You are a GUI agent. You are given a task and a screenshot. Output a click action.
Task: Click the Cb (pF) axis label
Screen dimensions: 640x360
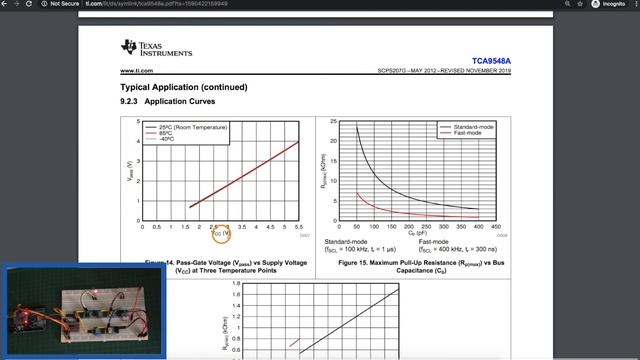(x=418, y=233)
